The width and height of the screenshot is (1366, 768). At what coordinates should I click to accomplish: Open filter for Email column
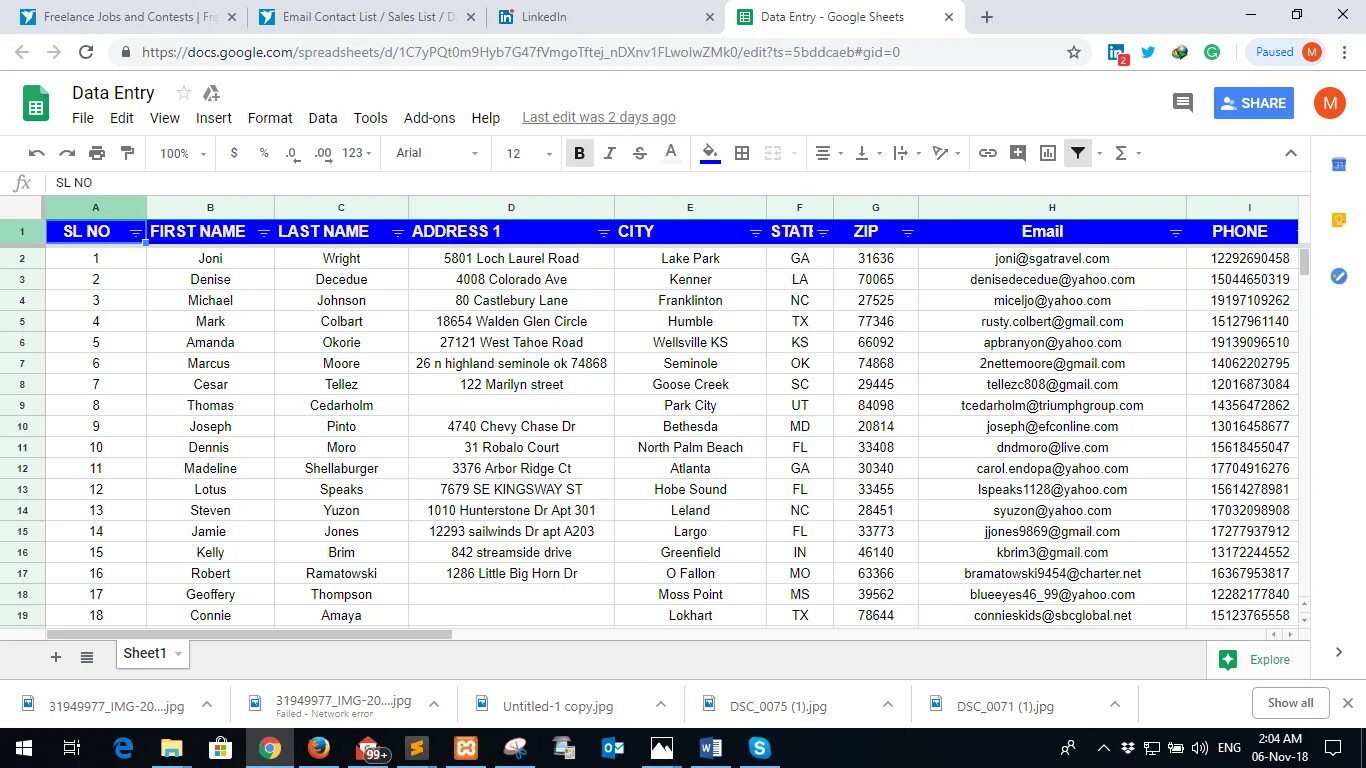click(1176, 232)
